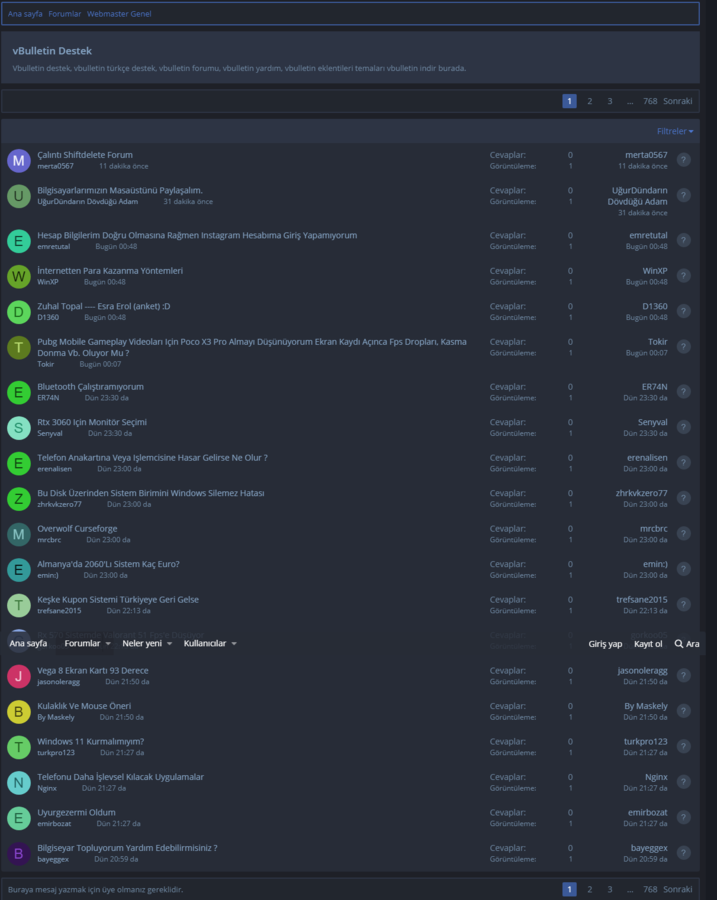Click the merta0567 avatar icon
The height and width of the screenshot is (900, 717).
(x=18, y=161)
